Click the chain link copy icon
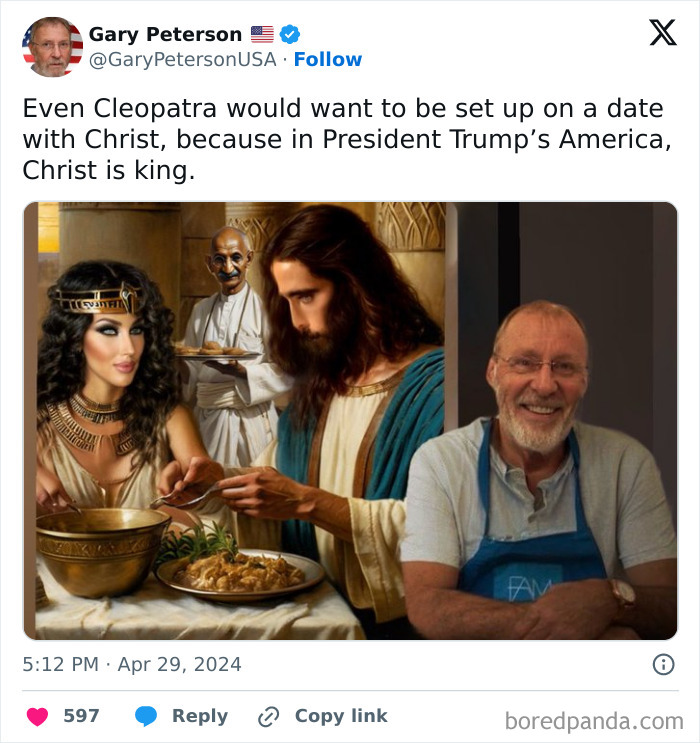Screen dimensions: 700x743 268,716
